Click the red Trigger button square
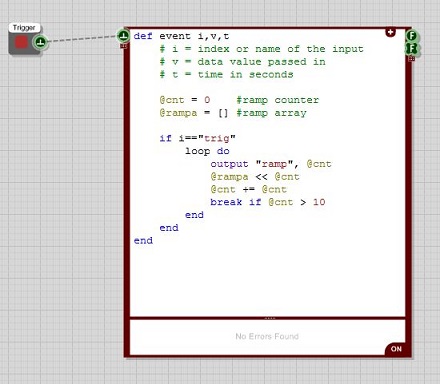Viewport: 440px width, 384px height. point(21,42)
